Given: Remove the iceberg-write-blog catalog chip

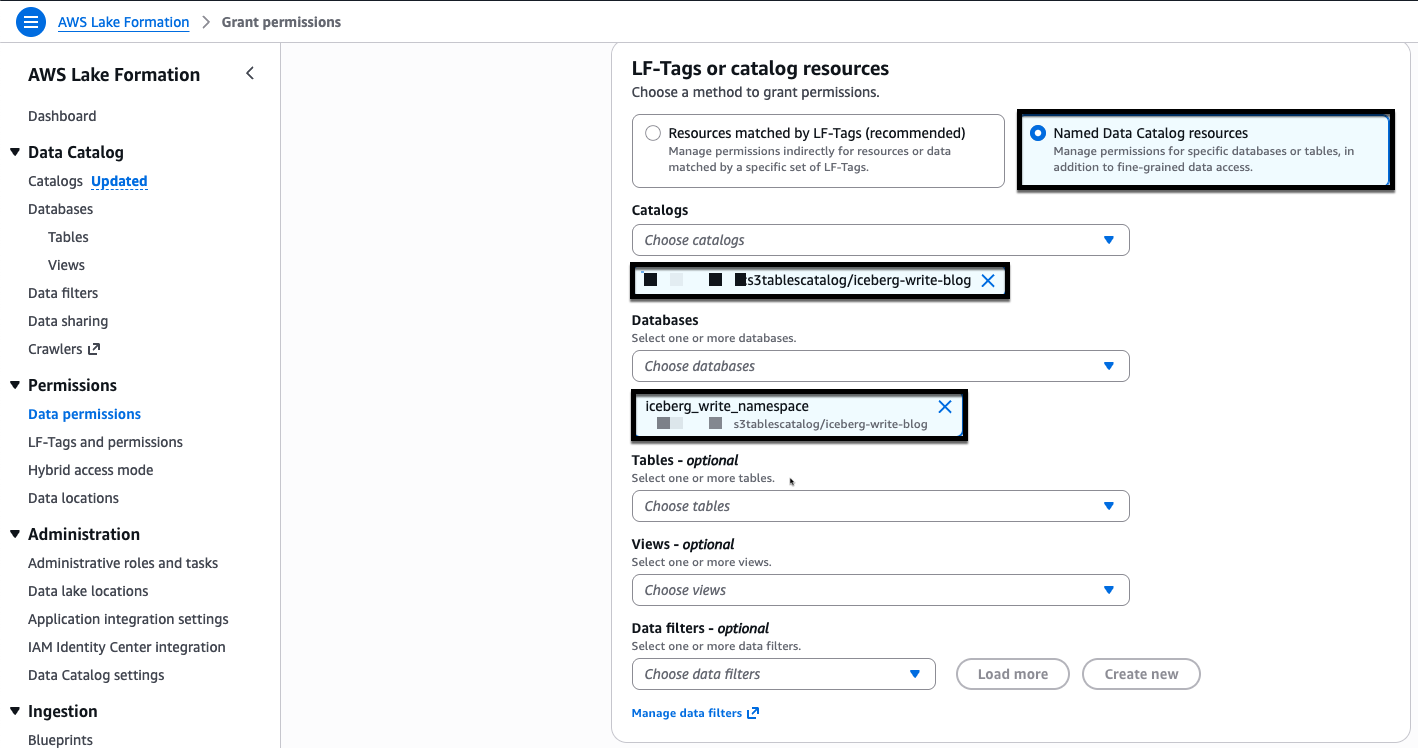Looking at the screenshot, I should (988, 281).
